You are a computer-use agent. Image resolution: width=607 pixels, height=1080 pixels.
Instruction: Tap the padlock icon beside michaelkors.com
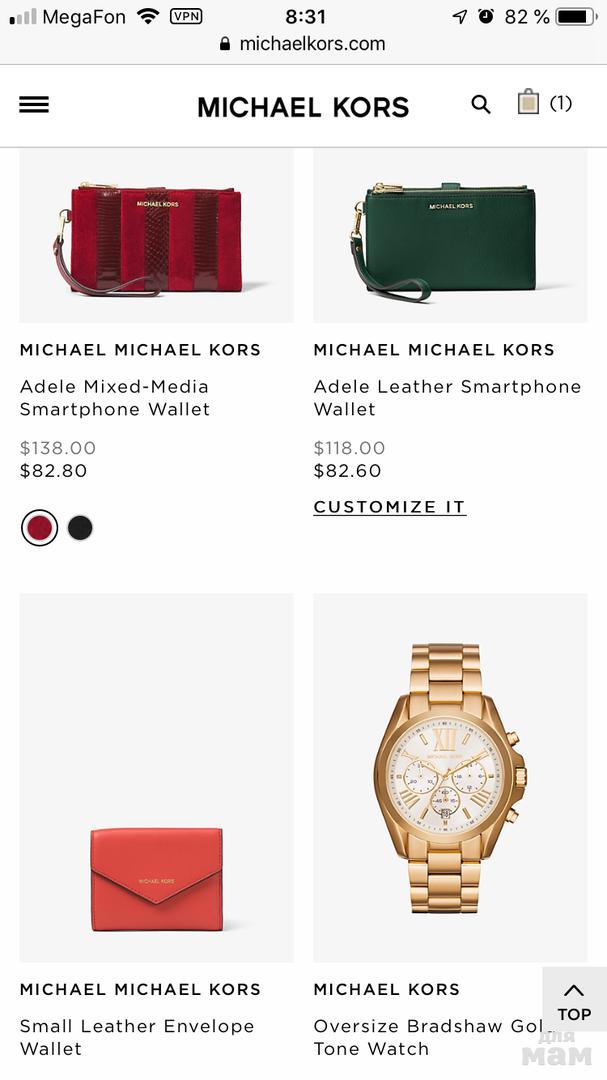tap(225, 44)
